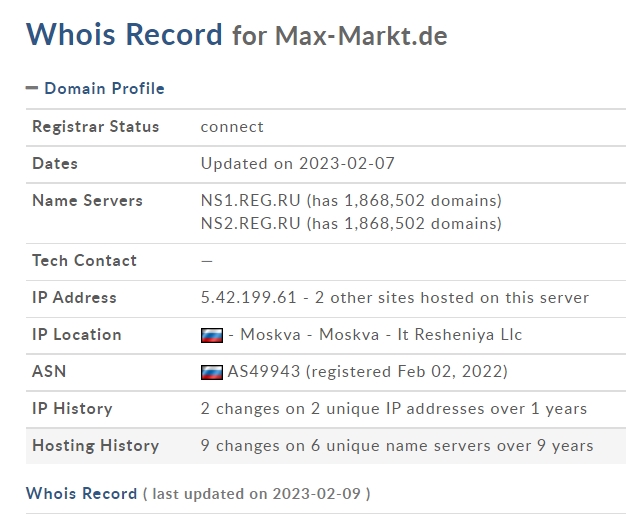Click the Moskva - It Resheniya Llc location text
This screenshot has width=626, height=514.
pyautogui.click(x=420, y=335)
